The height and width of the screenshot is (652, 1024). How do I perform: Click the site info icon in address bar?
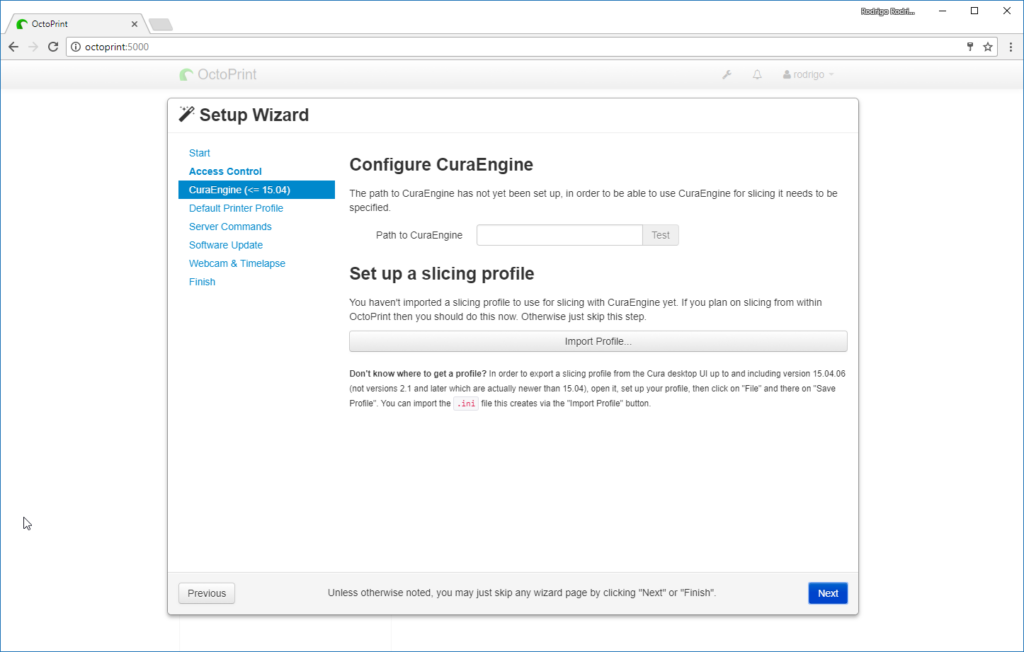click(x=76, y=47)
